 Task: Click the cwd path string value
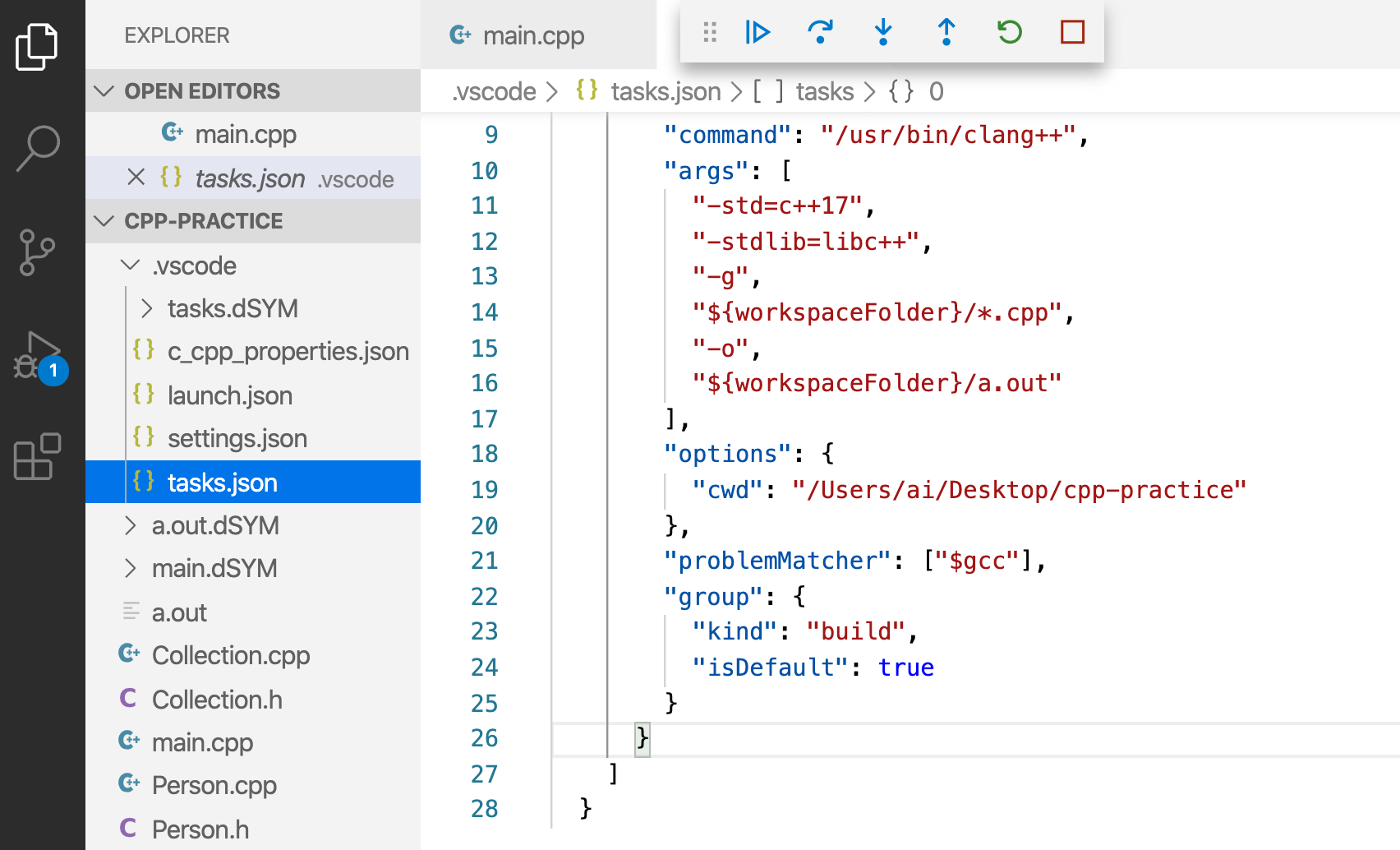click(x=1019, y=490)
